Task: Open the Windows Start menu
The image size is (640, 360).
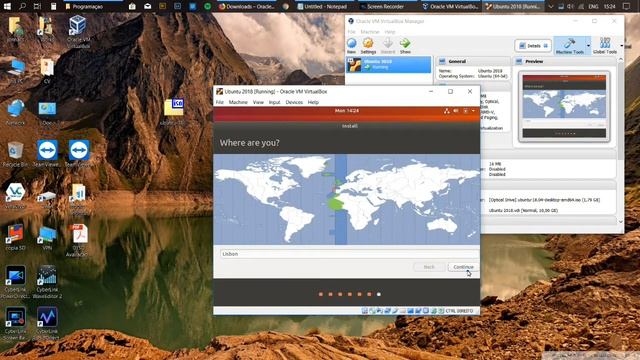Action: [x=7, y=6]
